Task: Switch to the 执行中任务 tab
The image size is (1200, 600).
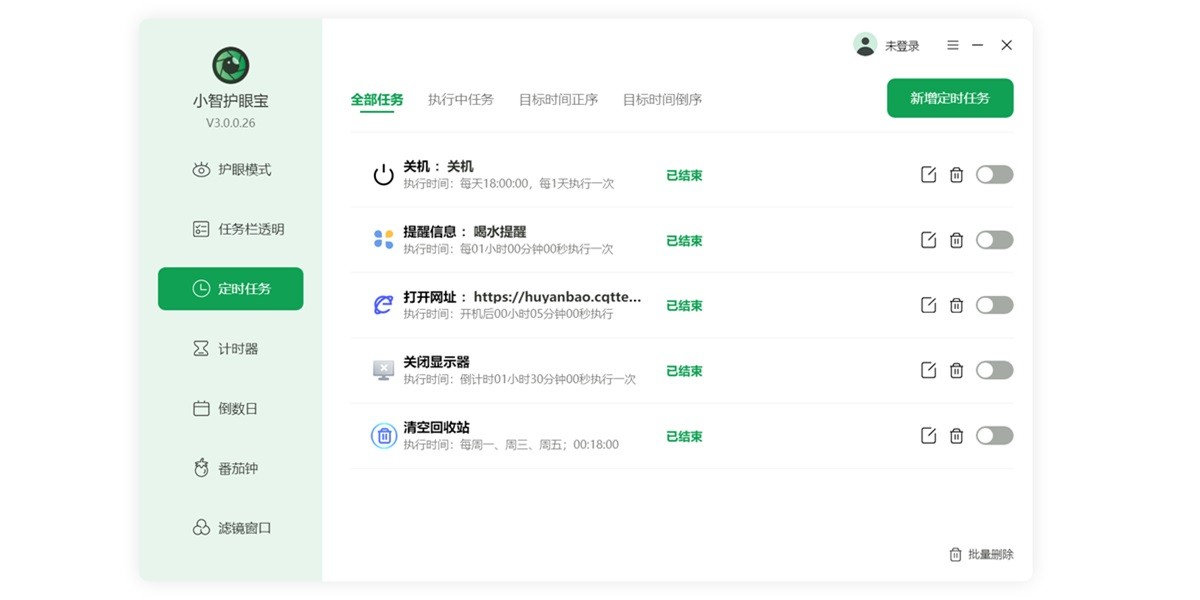Action: [x=458, y=99]
